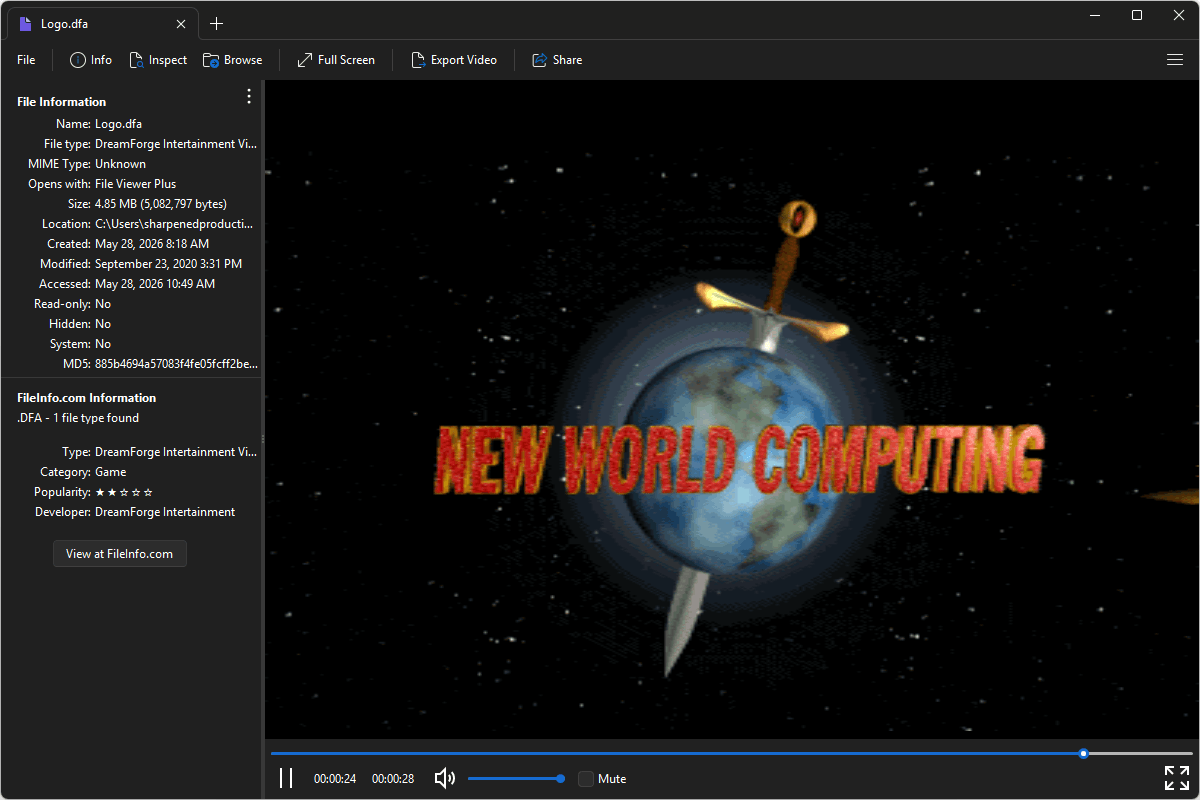This screenshot has width=1200, height=800.
Task: Click the video seek bar handle
Action: coord(1084,753)
